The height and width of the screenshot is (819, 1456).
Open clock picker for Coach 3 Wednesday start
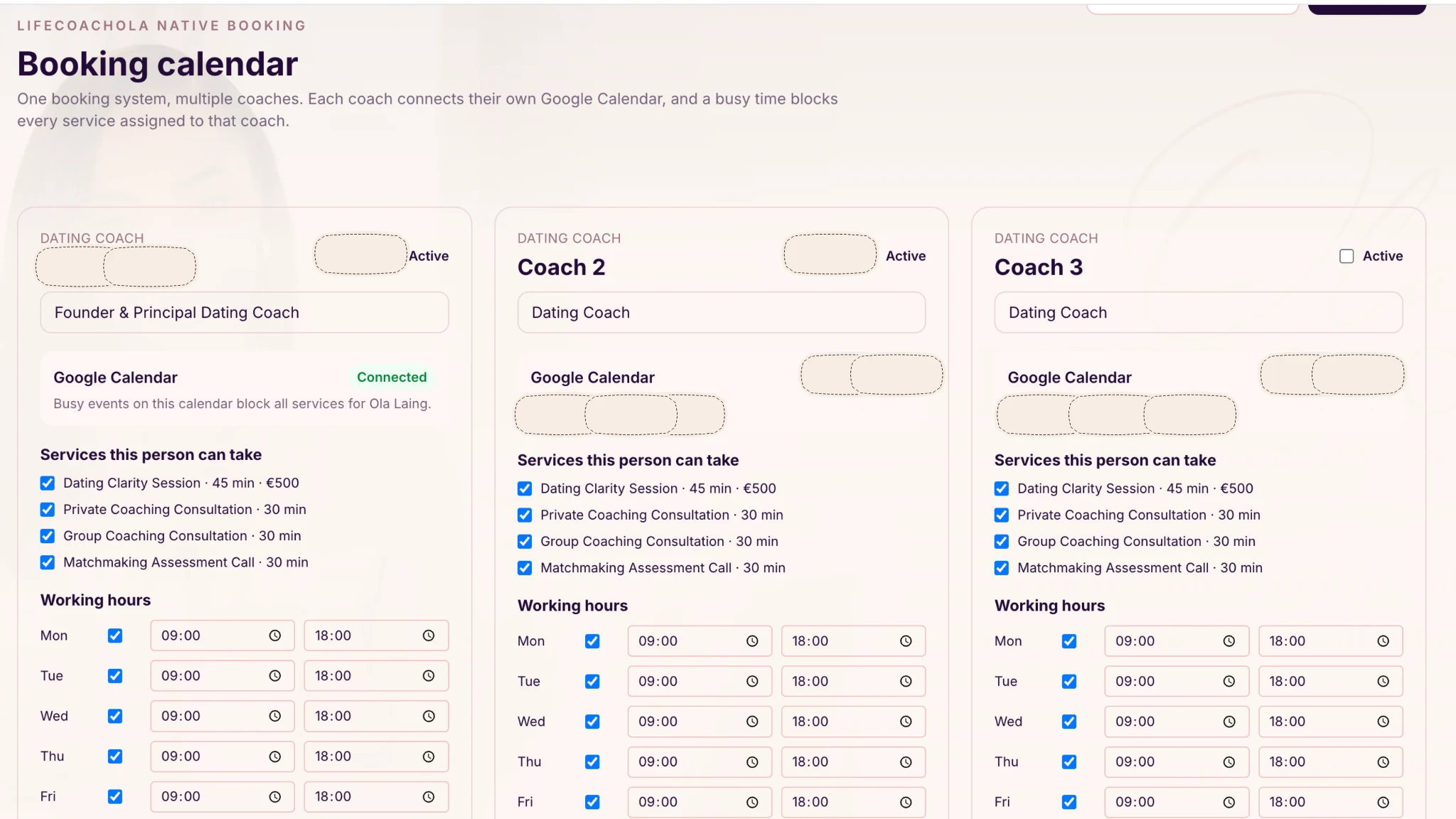tap(1229, 722)
